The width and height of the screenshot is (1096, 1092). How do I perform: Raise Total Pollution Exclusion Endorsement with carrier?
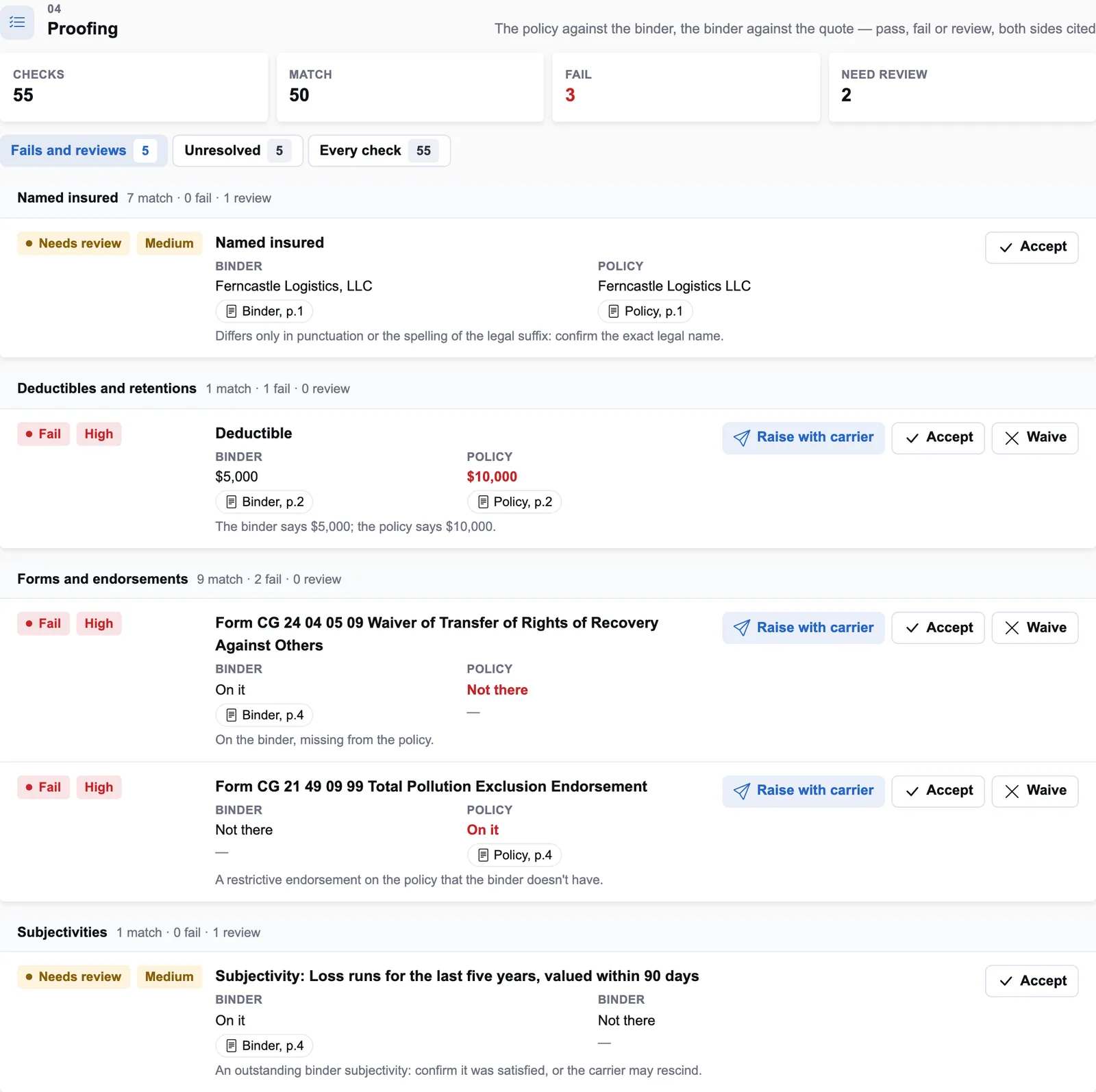tap(804, 791)
